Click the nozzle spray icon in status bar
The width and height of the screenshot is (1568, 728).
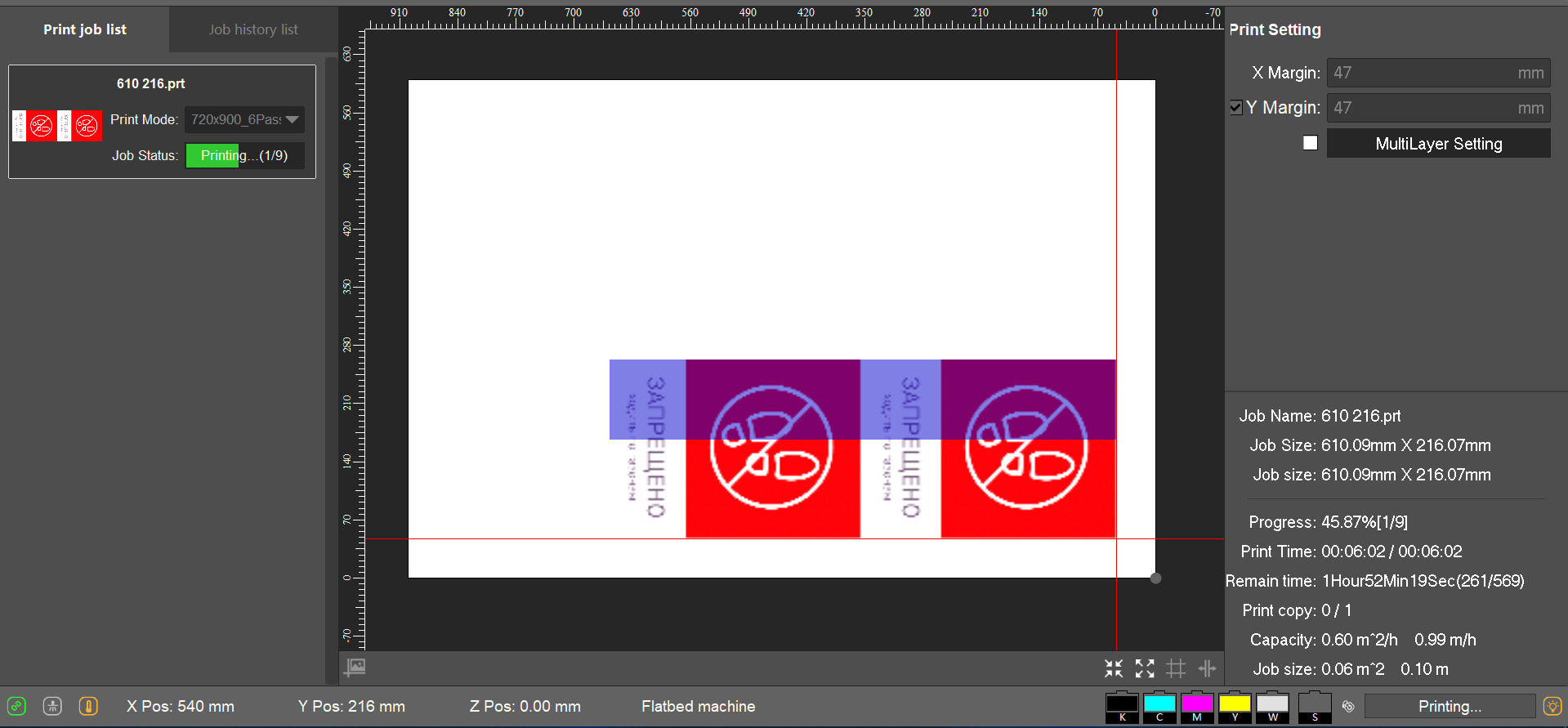pos(52,706)
